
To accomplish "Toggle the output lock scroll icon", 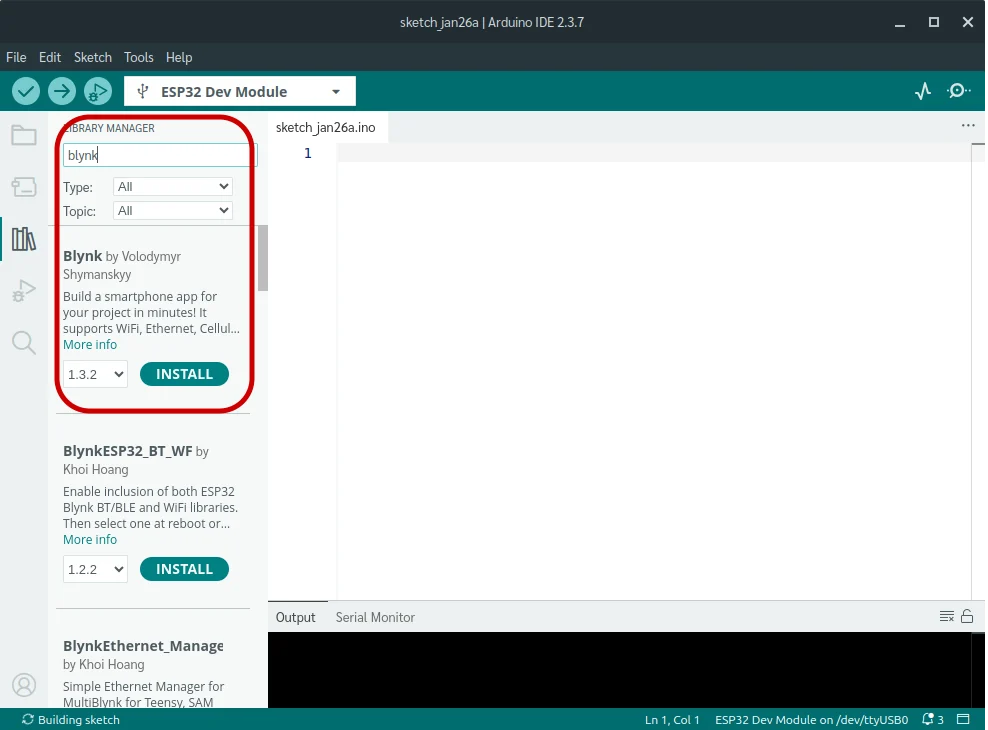I will pyautogui.click(x=967, y=616).
